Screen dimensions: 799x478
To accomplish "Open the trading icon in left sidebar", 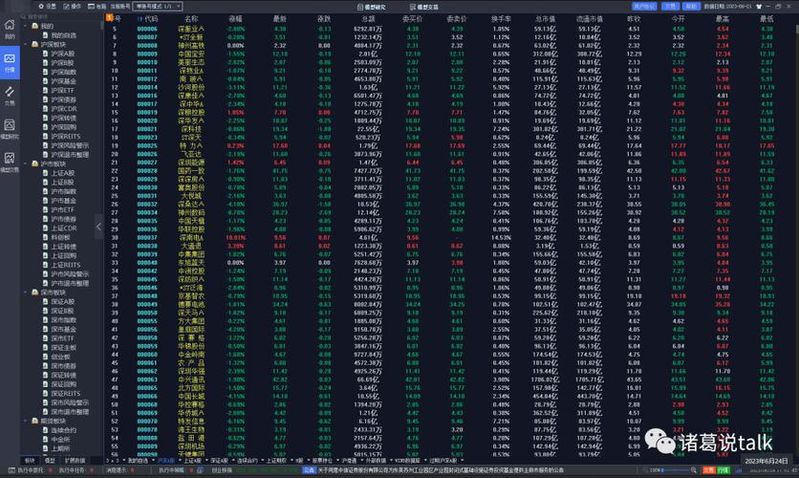I will click(10, 95).
